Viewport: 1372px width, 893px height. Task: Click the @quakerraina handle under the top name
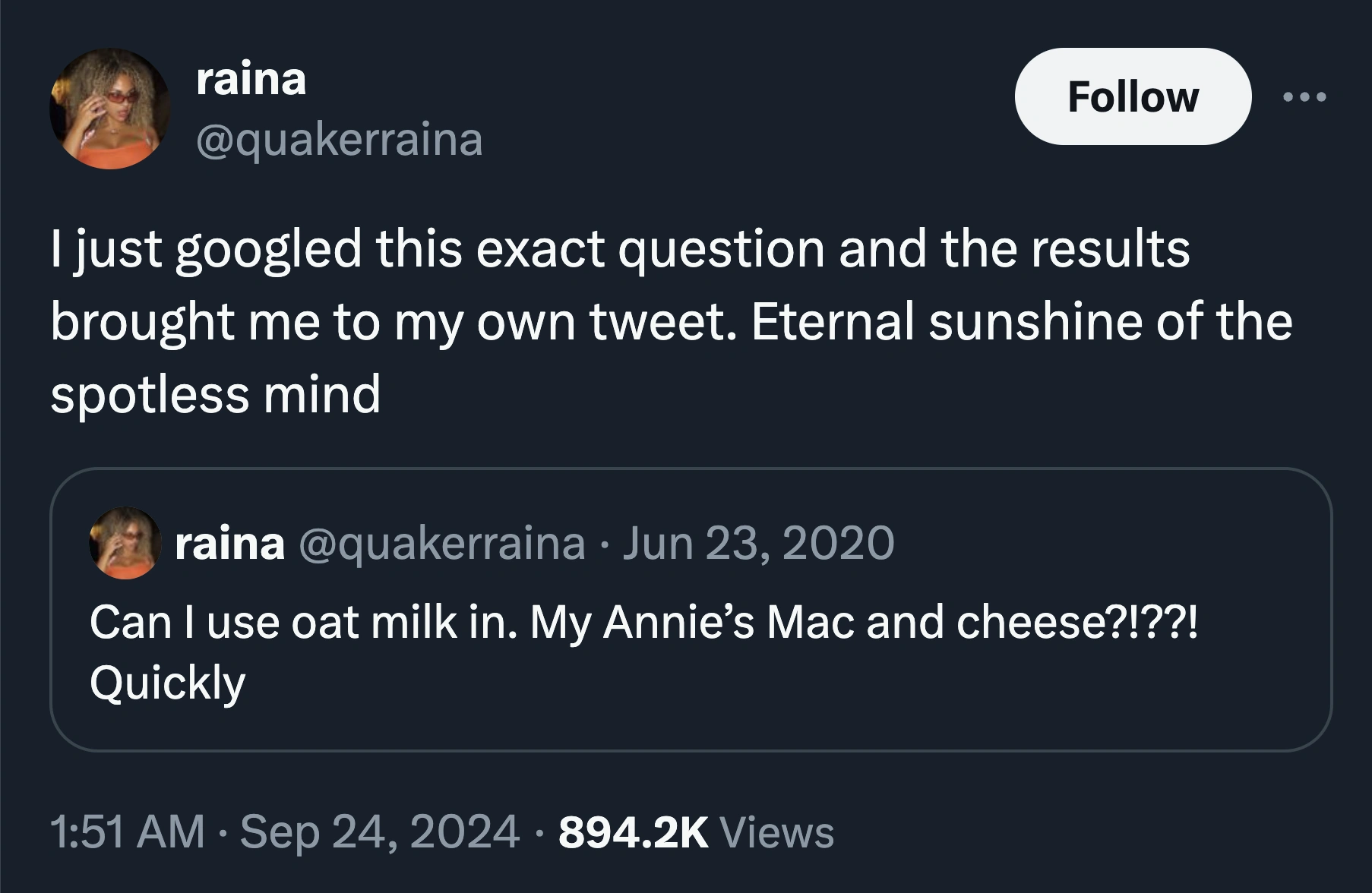coord(339,140)
